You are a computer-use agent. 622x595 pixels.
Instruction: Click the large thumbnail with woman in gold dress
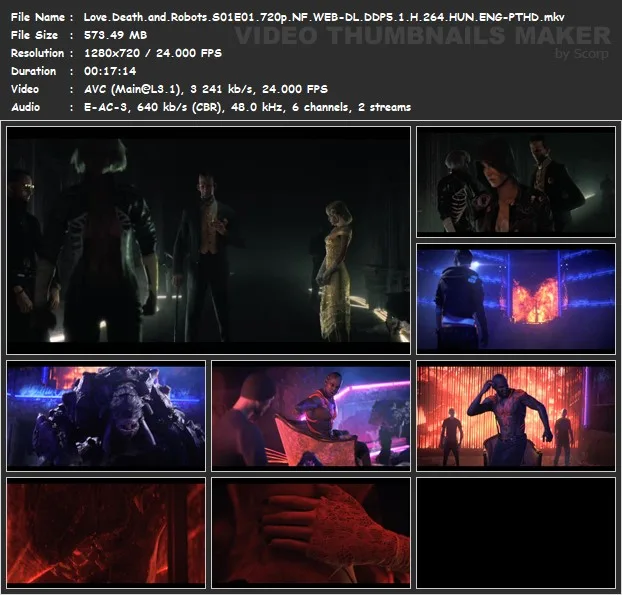208,240
